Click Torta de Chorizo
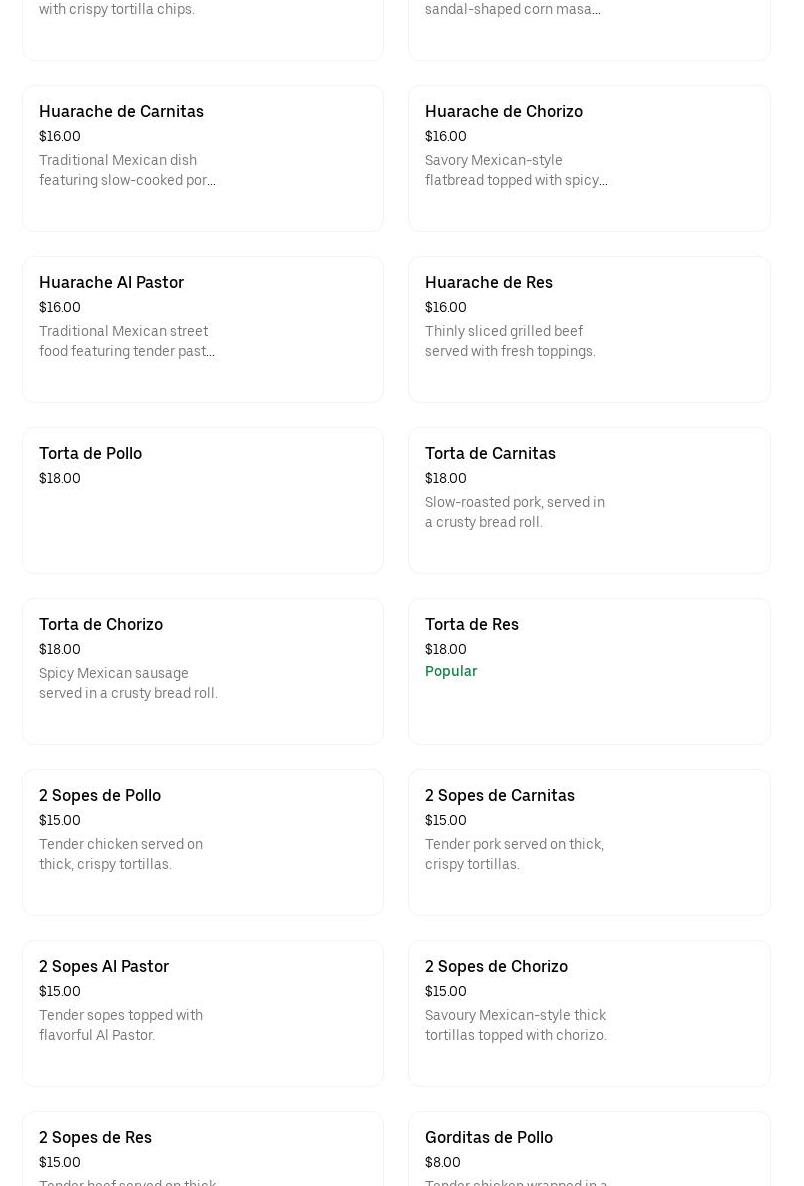Image resolution: width=804 pixels, height=1186 pixels. tap(202, 671)
